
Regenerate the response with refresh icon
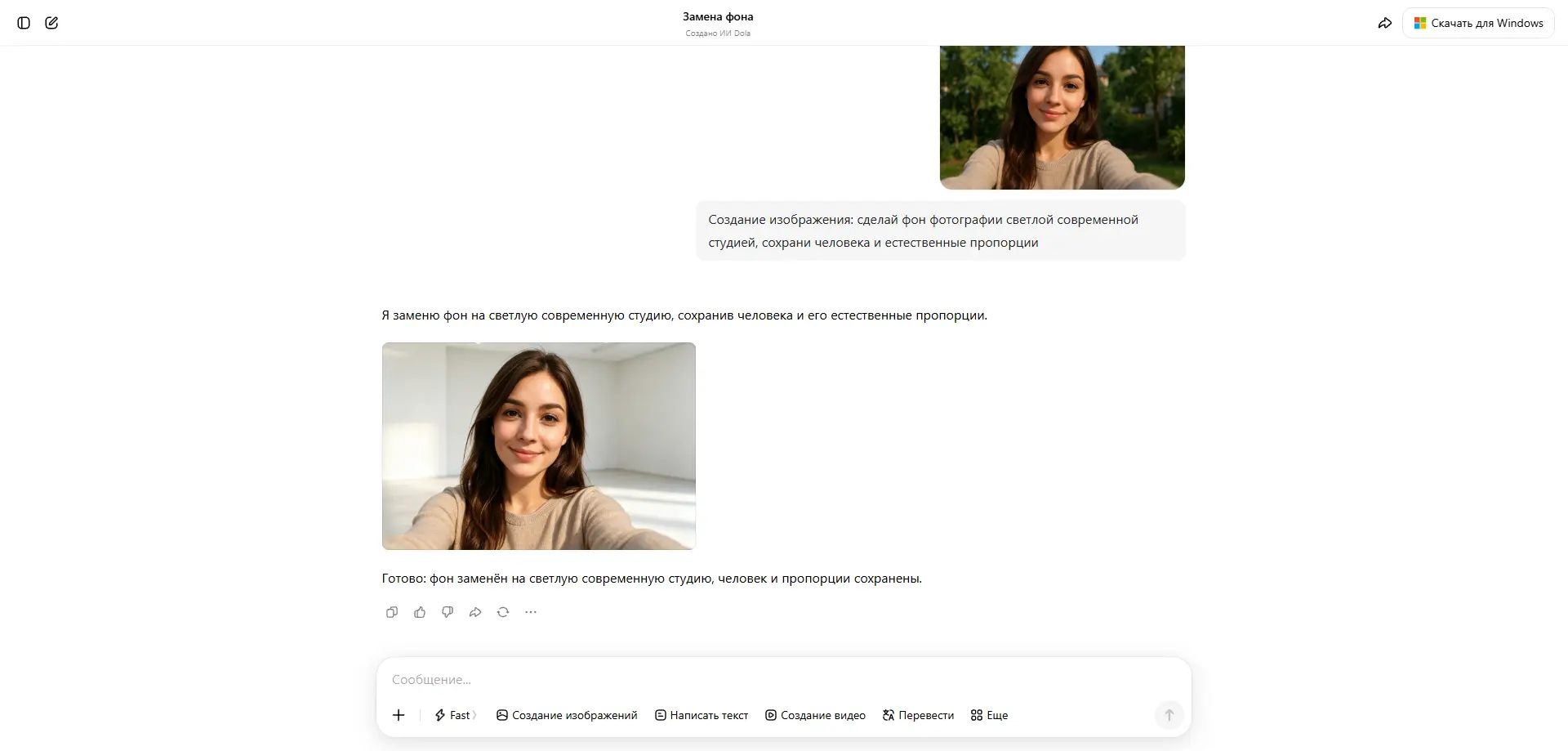coord(503,612)
